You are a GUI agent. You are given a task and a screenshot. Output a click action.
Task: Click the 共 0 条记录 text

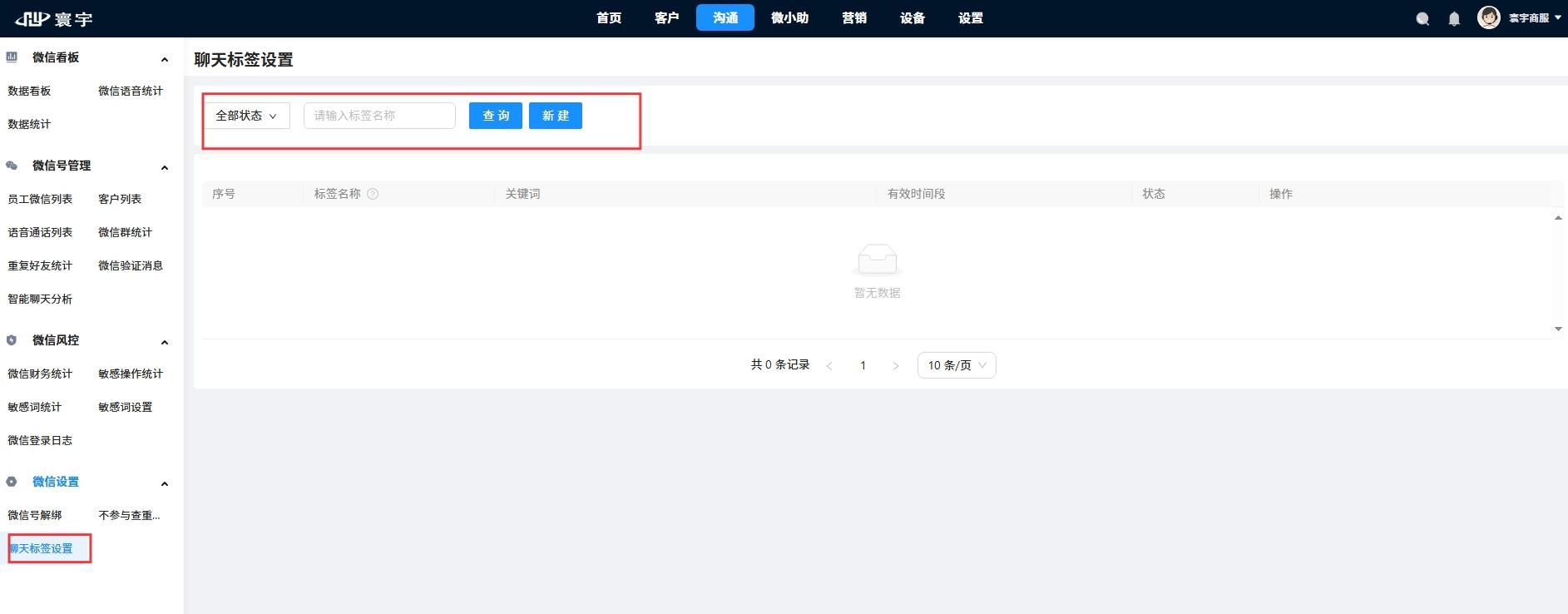click(780, 365)
